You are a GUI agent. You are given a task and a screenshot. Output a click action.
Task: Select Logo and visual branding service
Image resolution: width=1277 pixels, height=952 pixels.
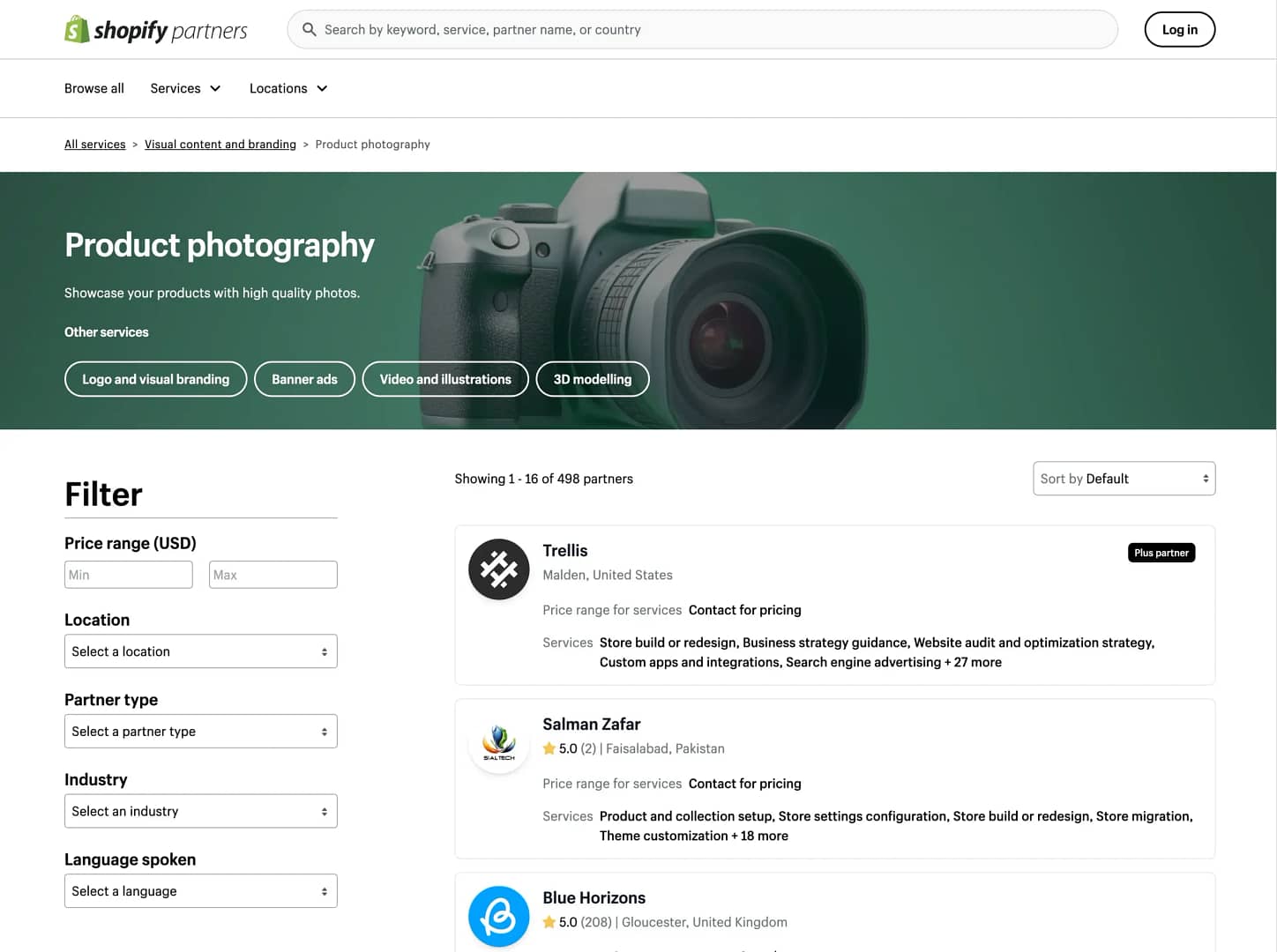156,379
